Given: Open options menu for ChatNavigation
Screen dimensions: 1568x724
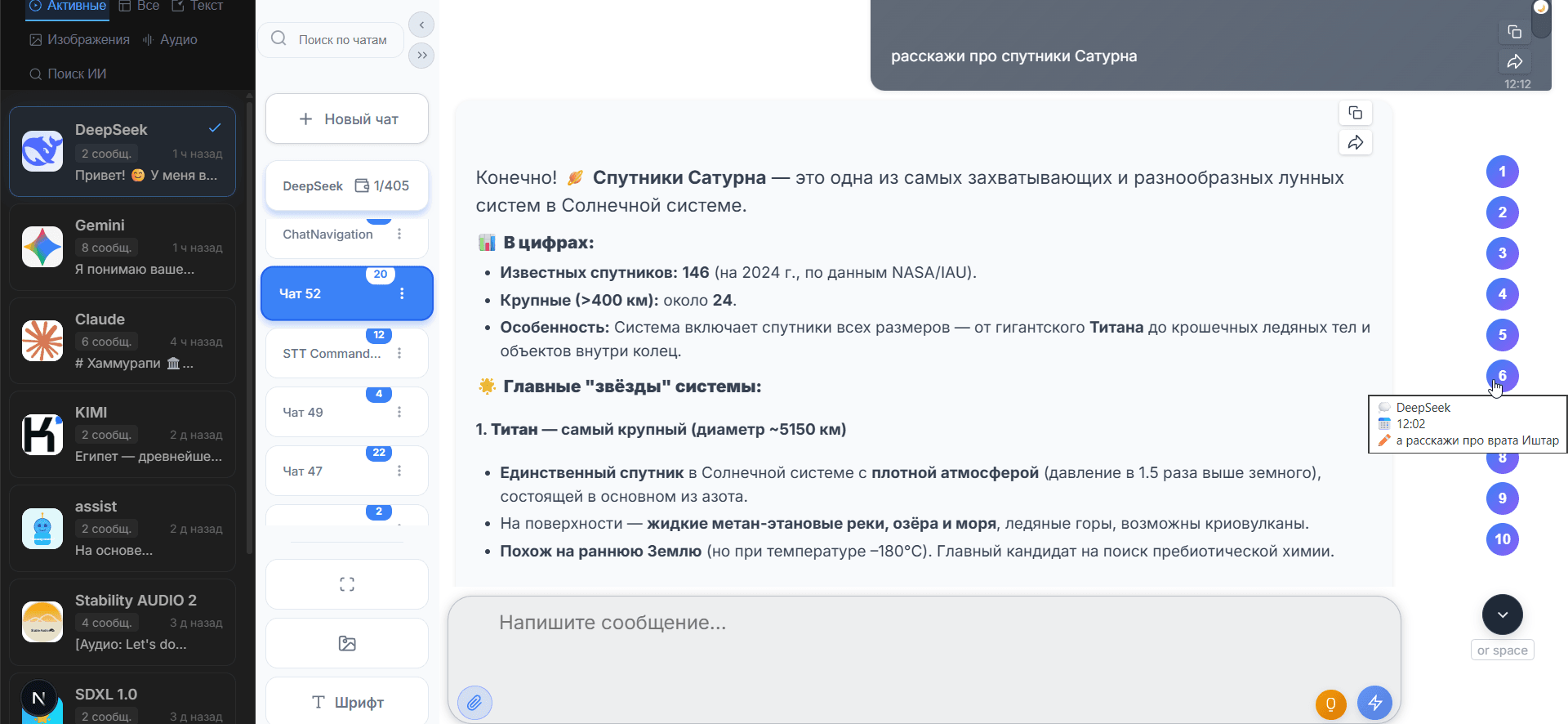Looking at the screenshot, I should point(399,235).
